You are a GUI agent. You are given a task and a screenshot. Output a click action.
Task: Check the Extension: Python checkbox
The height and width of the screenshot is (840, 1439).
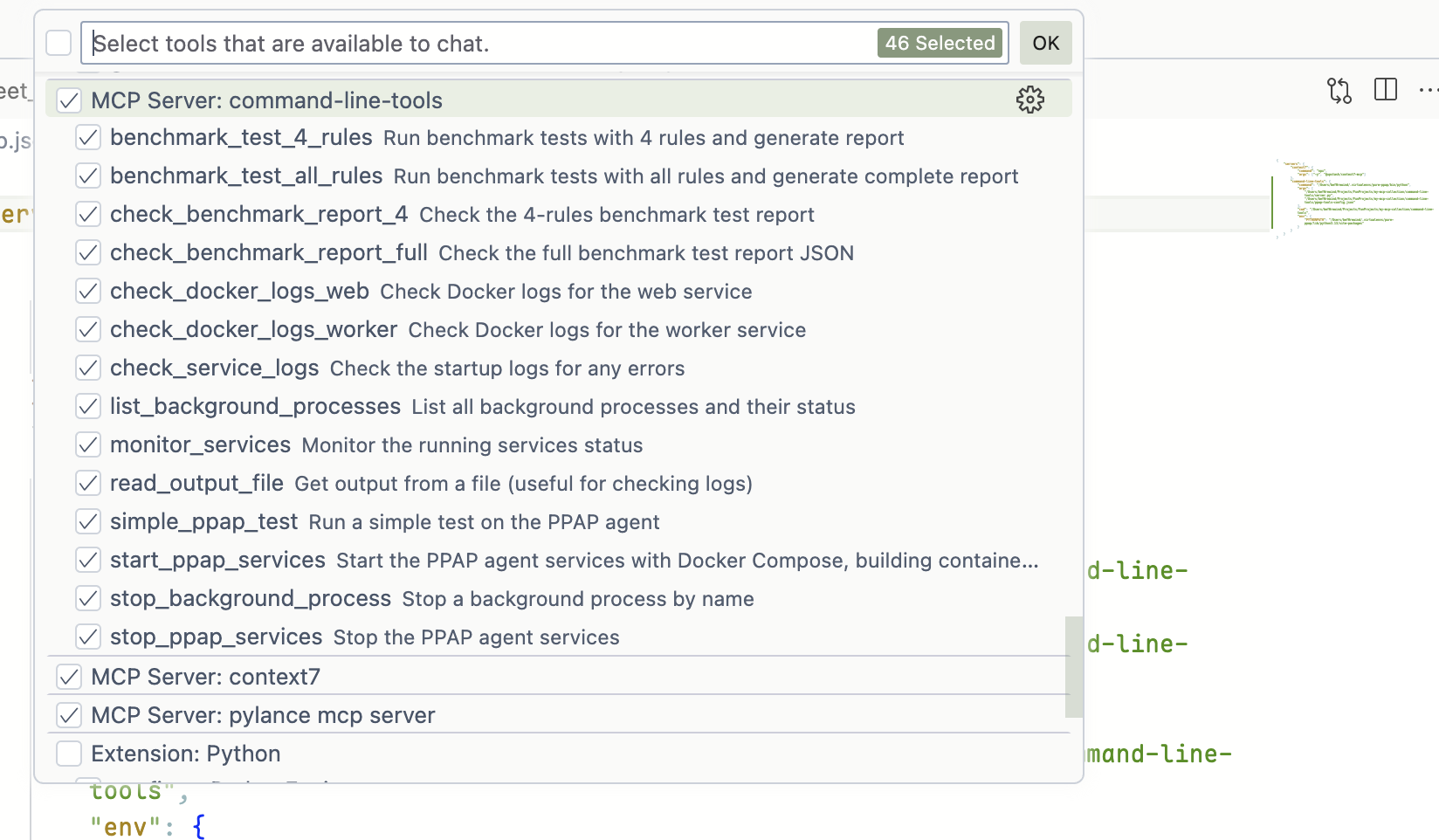[69, 754]
